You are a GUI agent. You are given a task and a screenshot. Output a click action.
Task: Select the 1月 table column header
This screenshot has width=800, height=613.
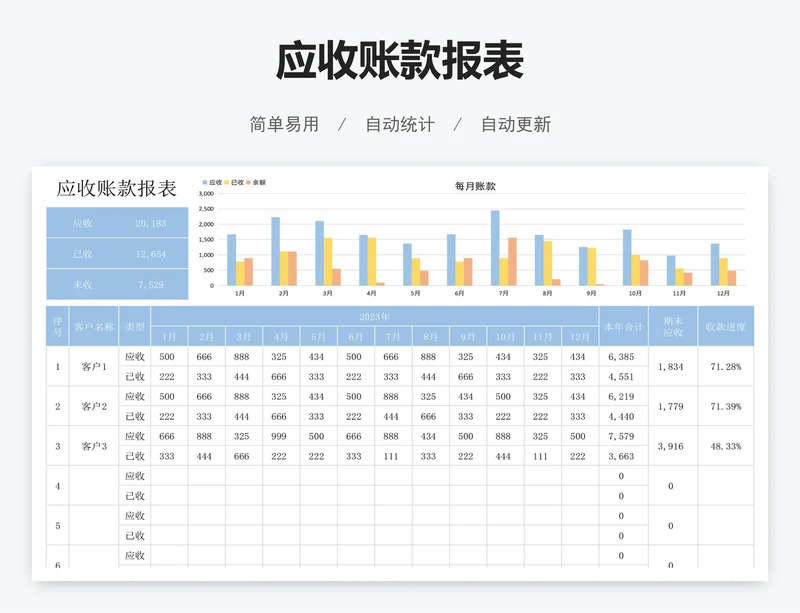click(169, 337)
